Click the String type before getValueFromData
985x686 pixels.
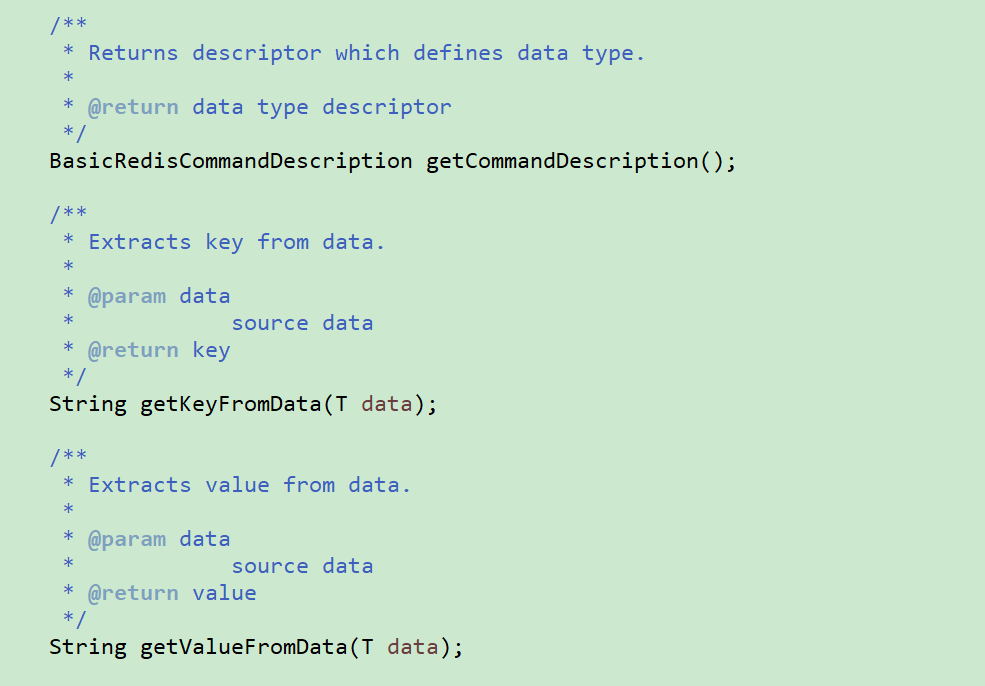tap(87, 647)
